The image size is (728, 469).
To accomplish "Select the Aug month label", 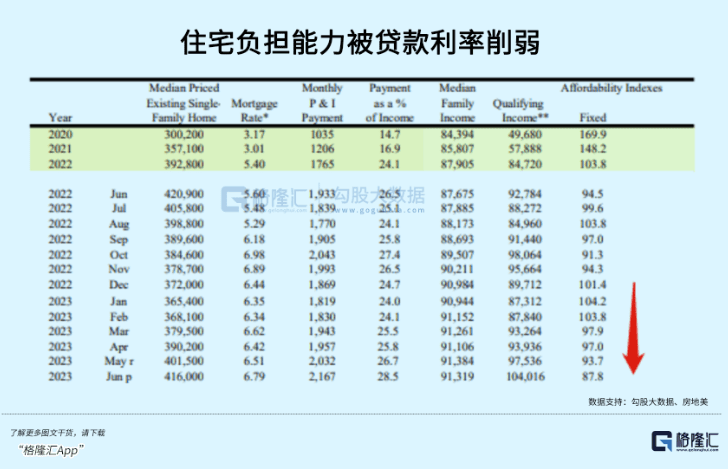I will pos(119,224).
